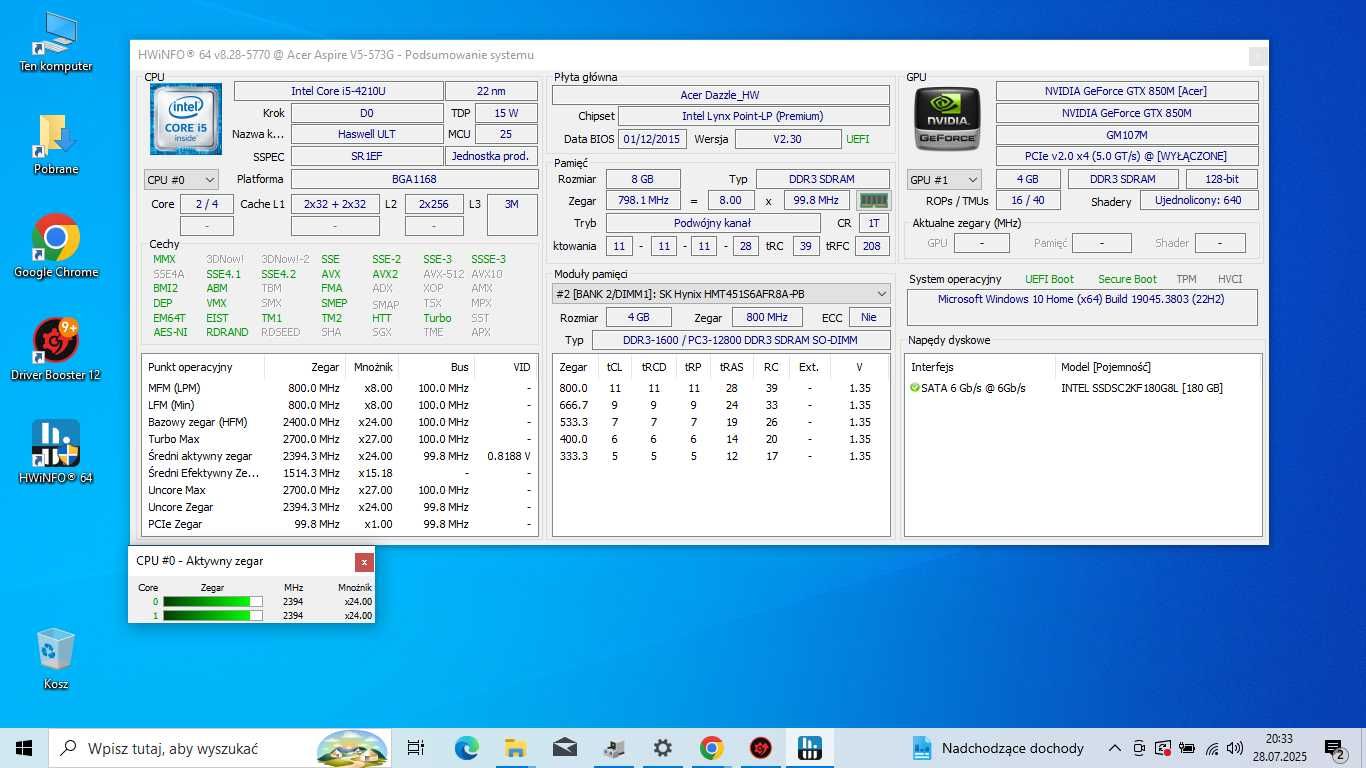Click the Core 1 clock bar

[x=212, y=616]
